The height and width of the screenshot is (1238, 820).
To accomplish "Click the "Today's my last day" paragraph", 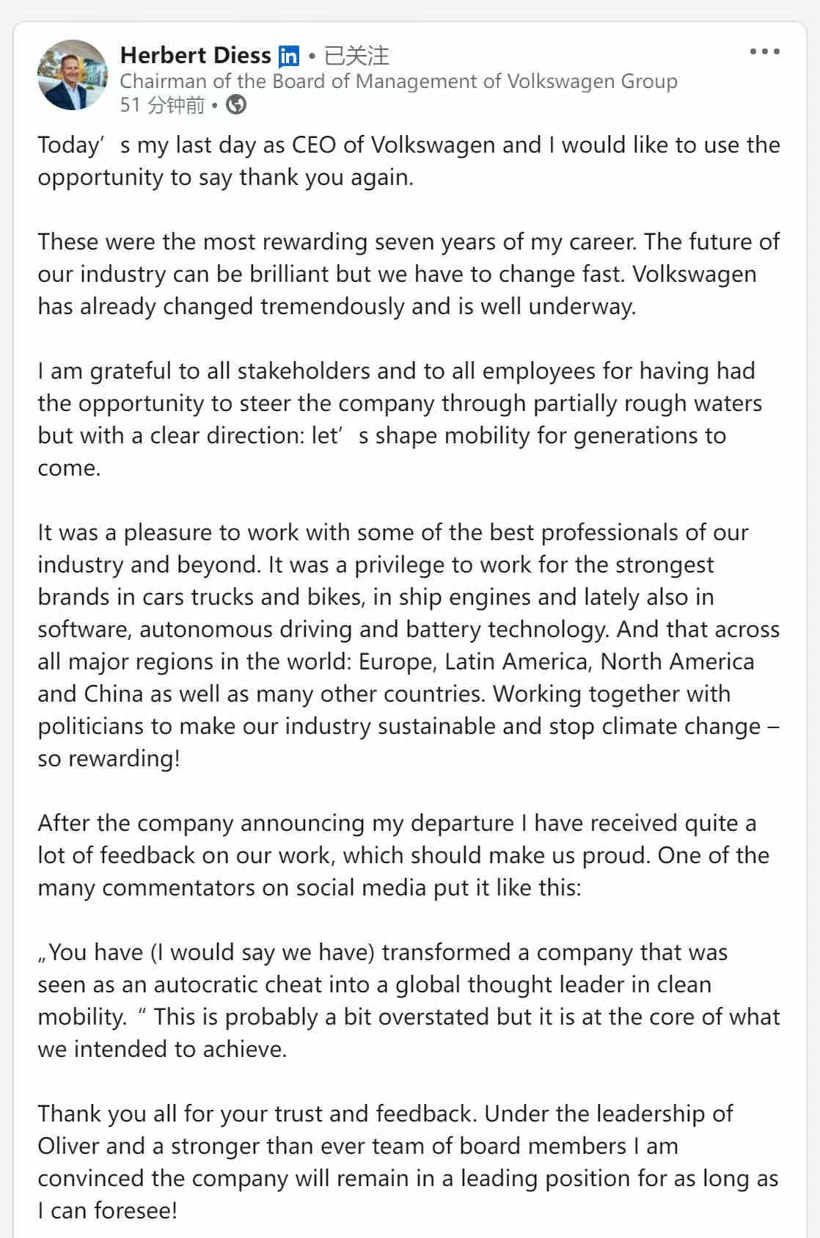I will tap(408, 161).
